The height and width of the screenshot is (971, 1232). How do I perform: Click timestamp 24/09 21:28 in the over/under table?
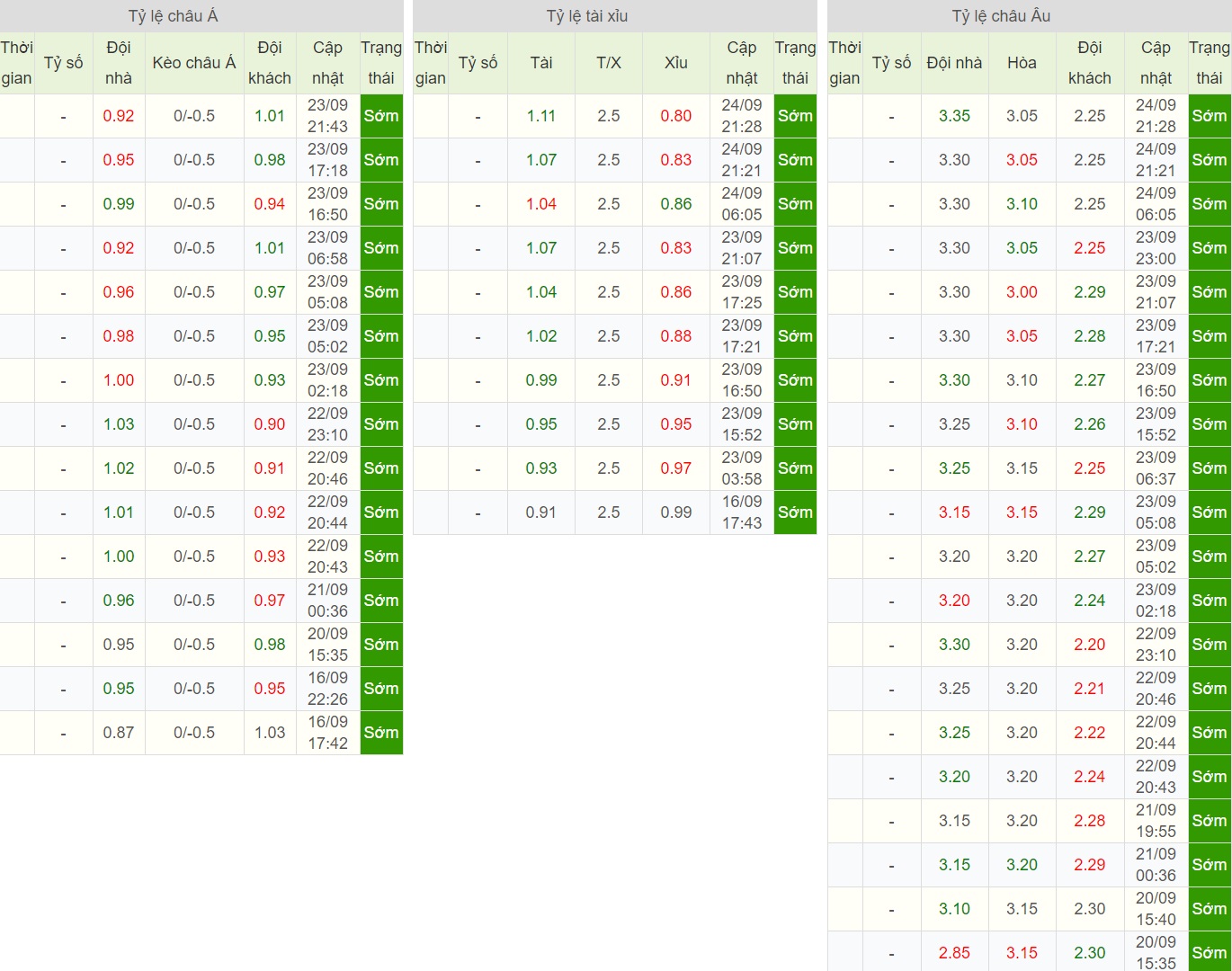tap(742, 116)
